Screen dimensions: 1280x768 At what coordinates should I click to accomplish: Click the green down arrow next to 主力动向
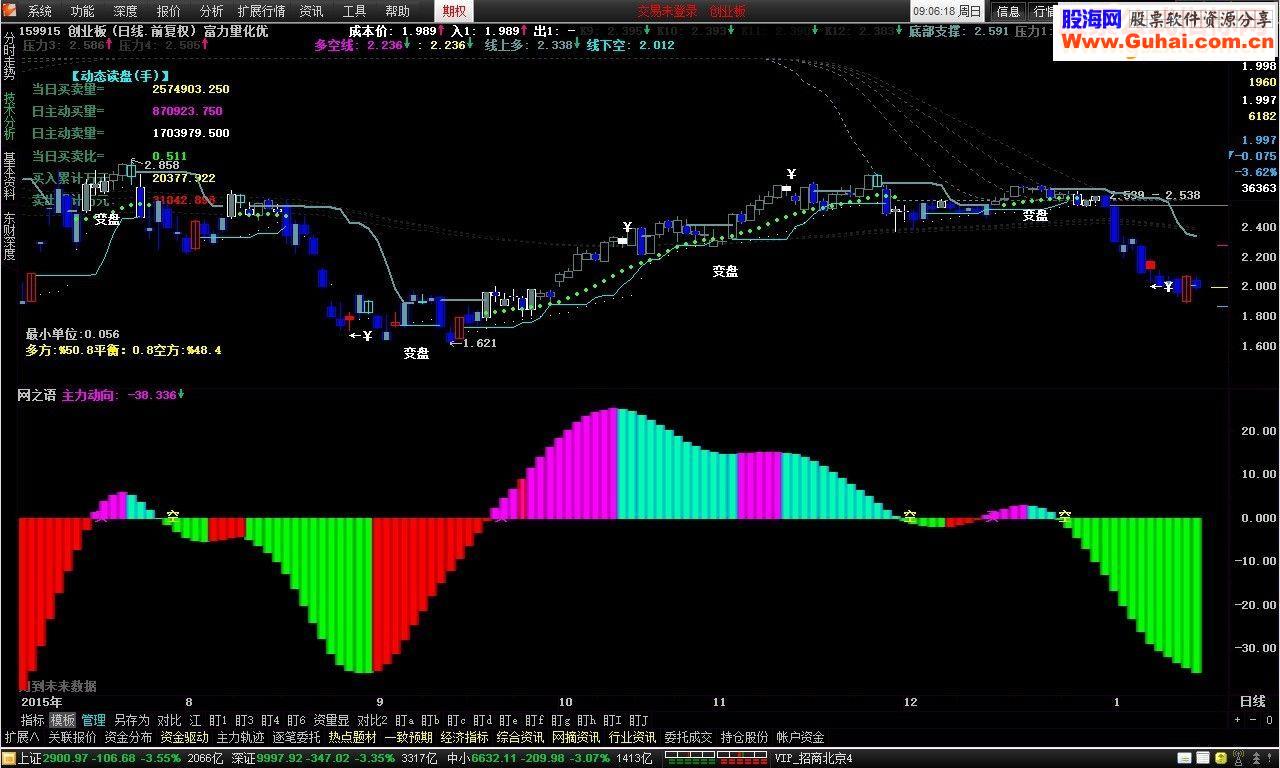(x=181, y=395)
